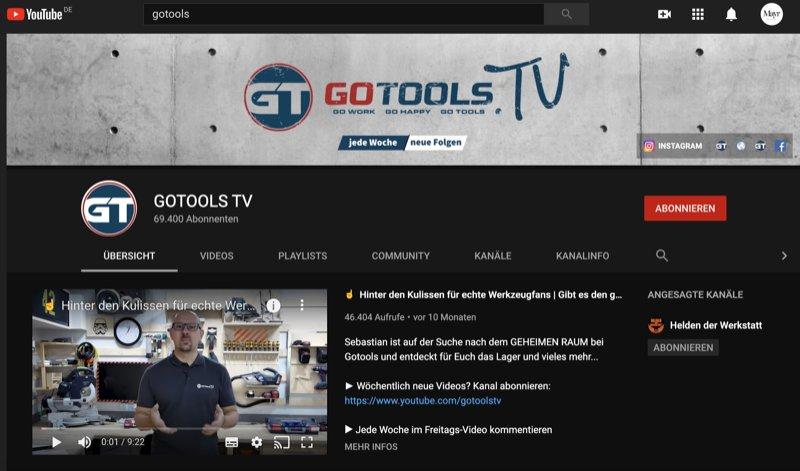Open the youtube.com/gotoolstv link
The image size is (800, 471).
point(422,401)
